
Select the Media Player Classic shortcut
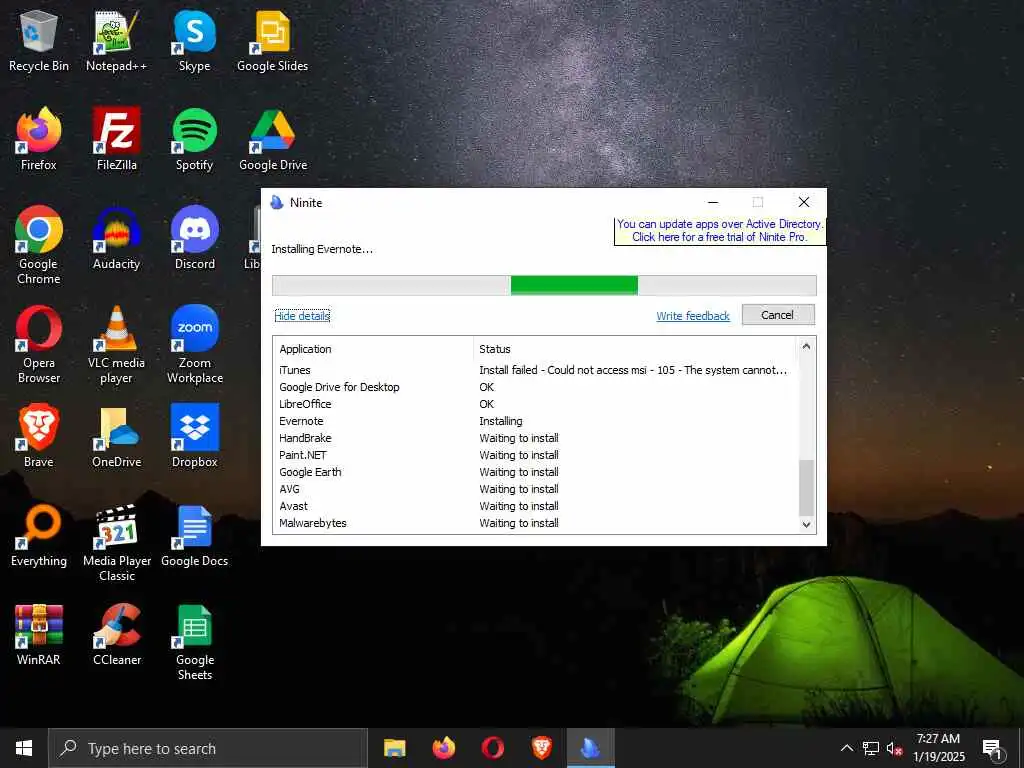(x=116, y=543)
